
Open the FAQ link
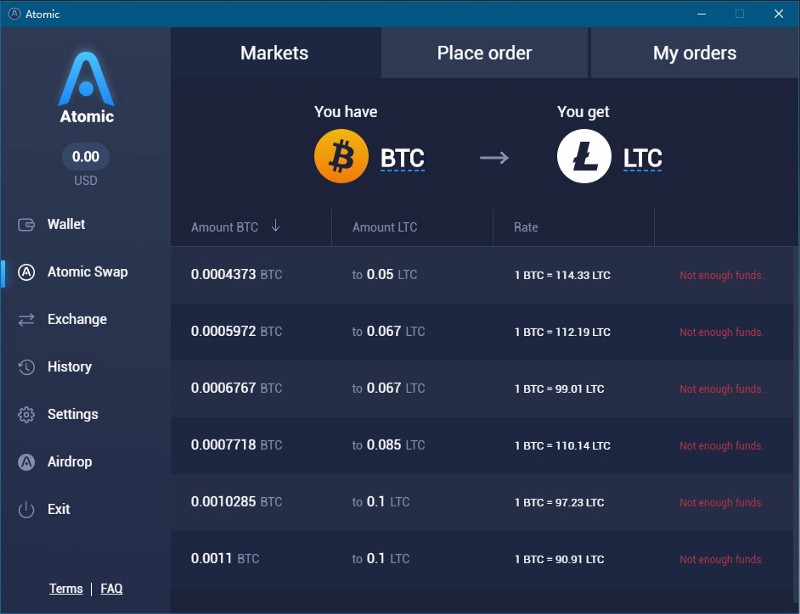pos(111,589)
